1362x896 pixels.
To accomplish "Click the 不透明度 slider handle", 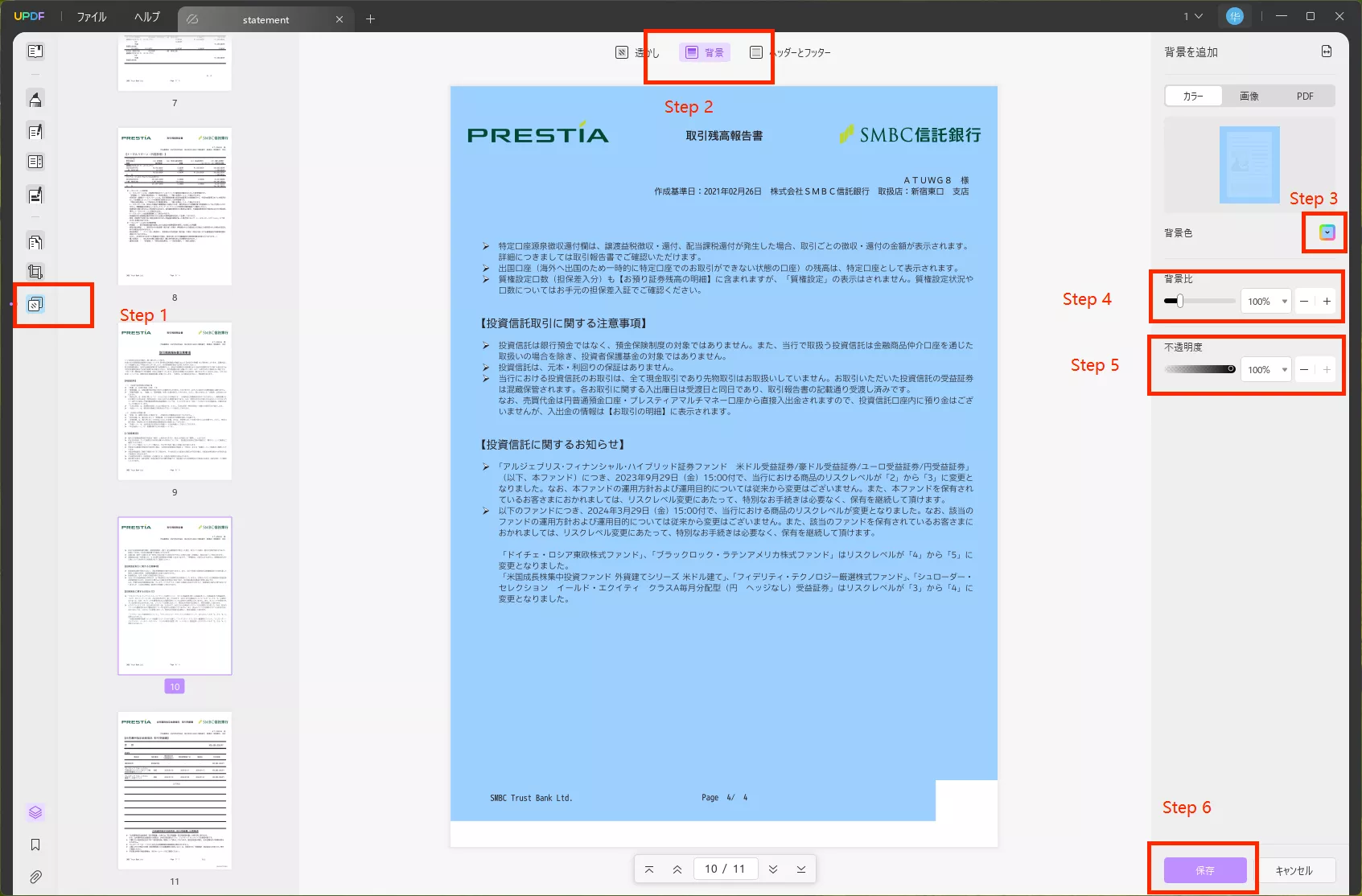I will coord(1231,369).
